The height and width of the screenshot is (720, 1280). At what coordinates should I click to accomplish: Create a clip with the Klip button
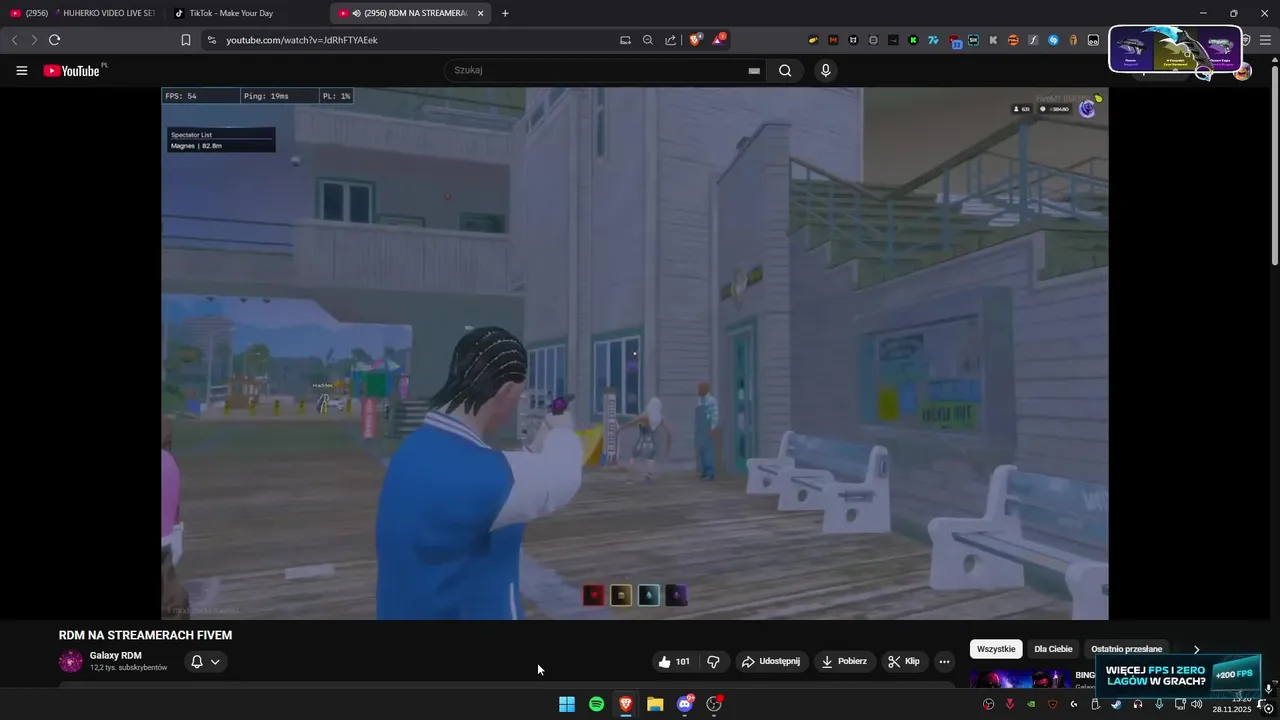[x=905, y=662]
